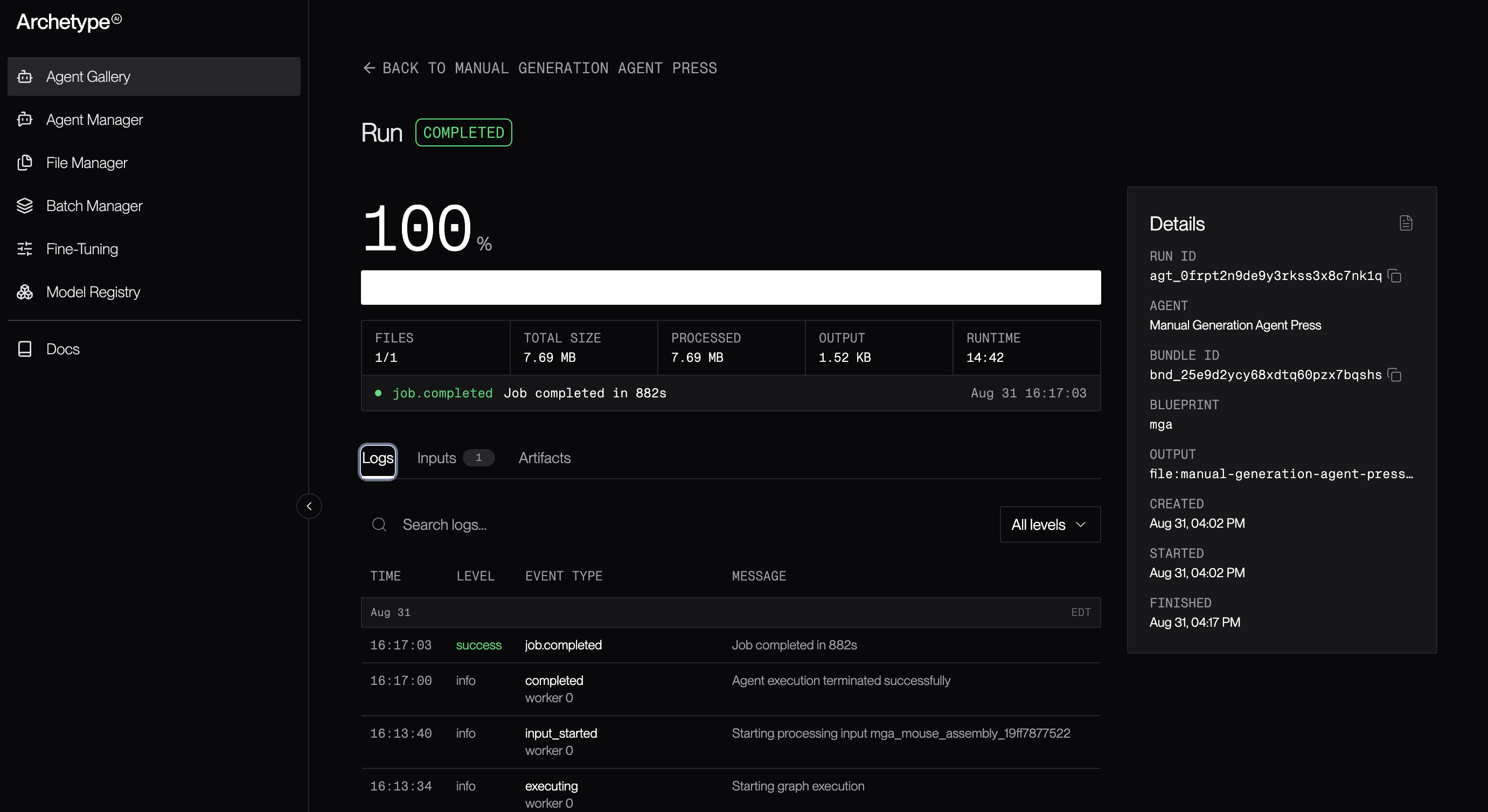Click the Finished Aug 31, 04:17 PM value
Image resolution: width=1488 pixels, height=812 pixels.
pyautogui.click(x=1194, y=622)
